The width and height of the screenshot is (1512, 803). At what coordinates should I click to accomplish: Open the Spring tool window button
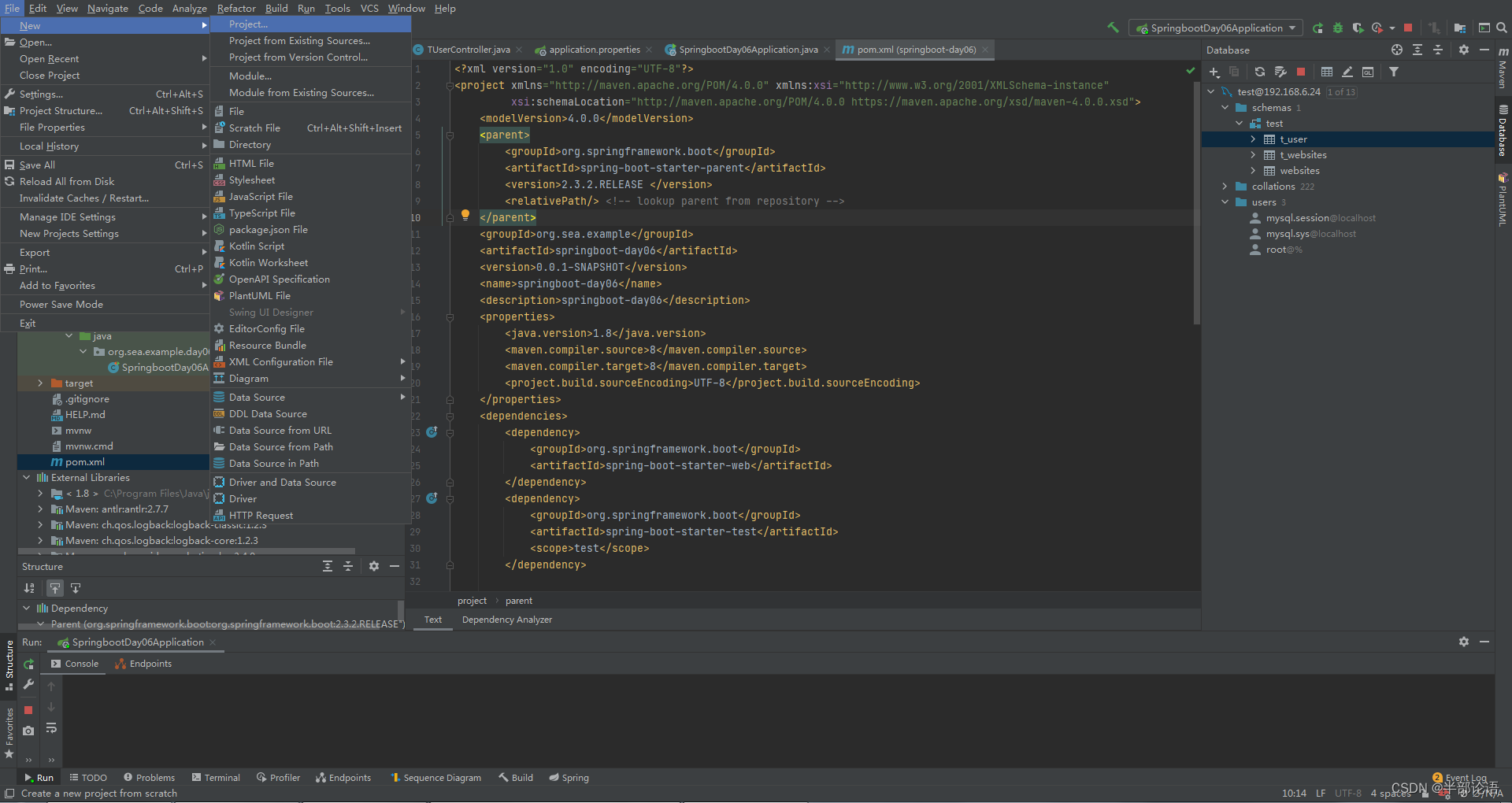pos(569,778)
